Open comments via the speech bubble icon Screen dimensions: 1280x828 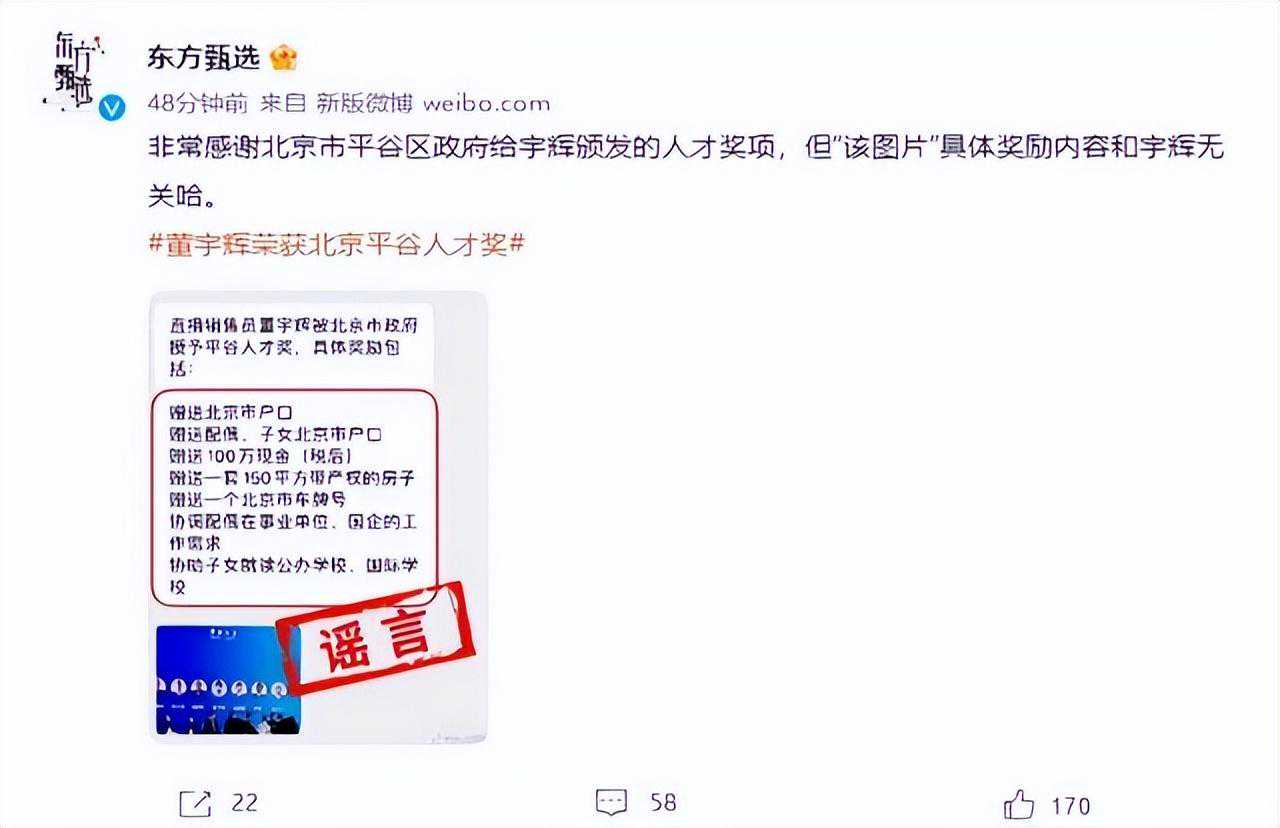(611, 802)
